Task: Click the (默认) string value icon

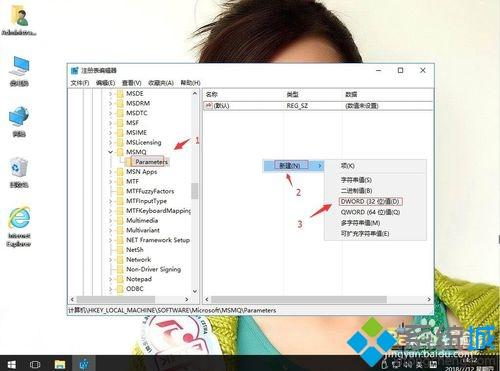Action: pyautogui.click(x=209, y=106)
